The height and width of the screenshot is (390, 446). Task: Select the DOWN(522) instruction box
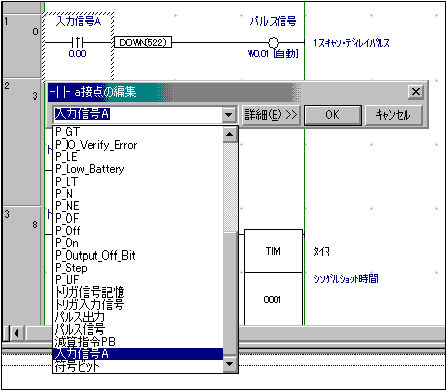point(143,42)
